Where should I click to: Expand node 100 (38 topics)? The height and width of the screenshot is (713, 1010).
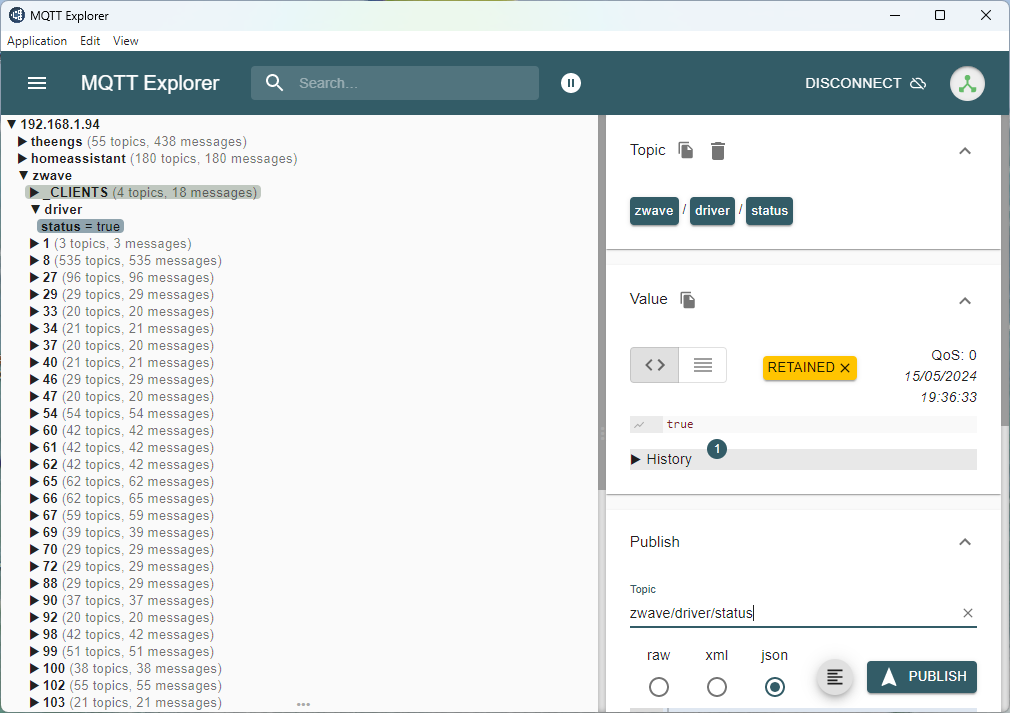coord(34,669)
